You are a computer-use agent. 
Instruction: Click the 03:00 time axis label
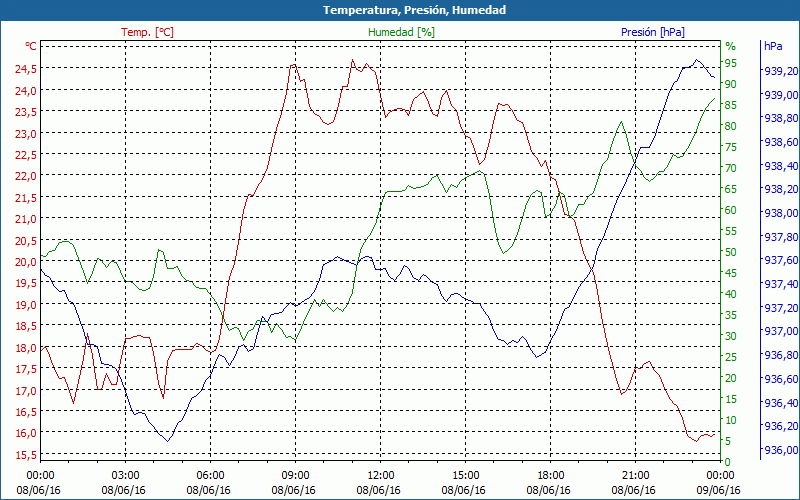point(126,476)
